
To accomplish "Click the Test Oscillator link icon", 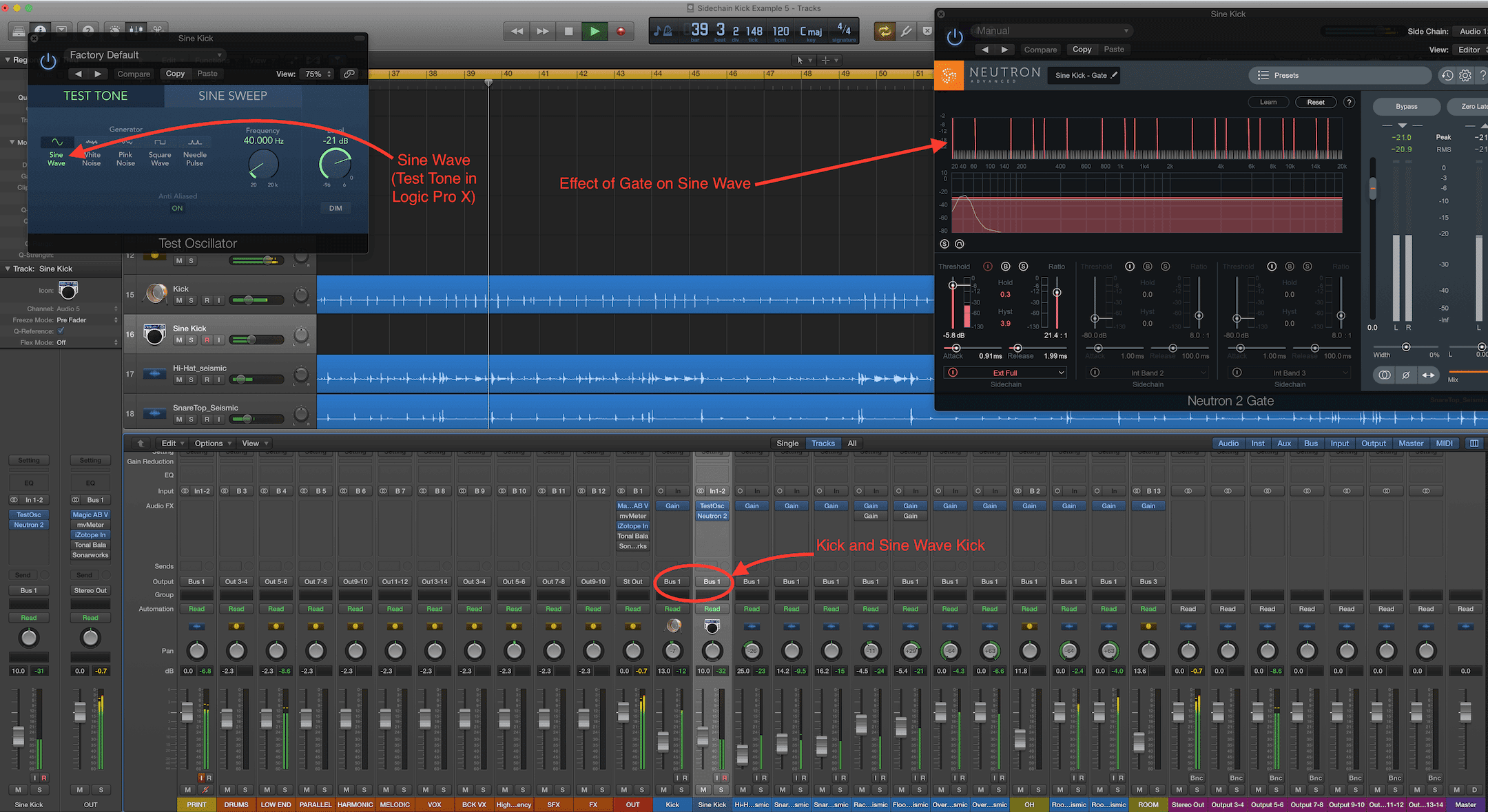I will [349, 74].
